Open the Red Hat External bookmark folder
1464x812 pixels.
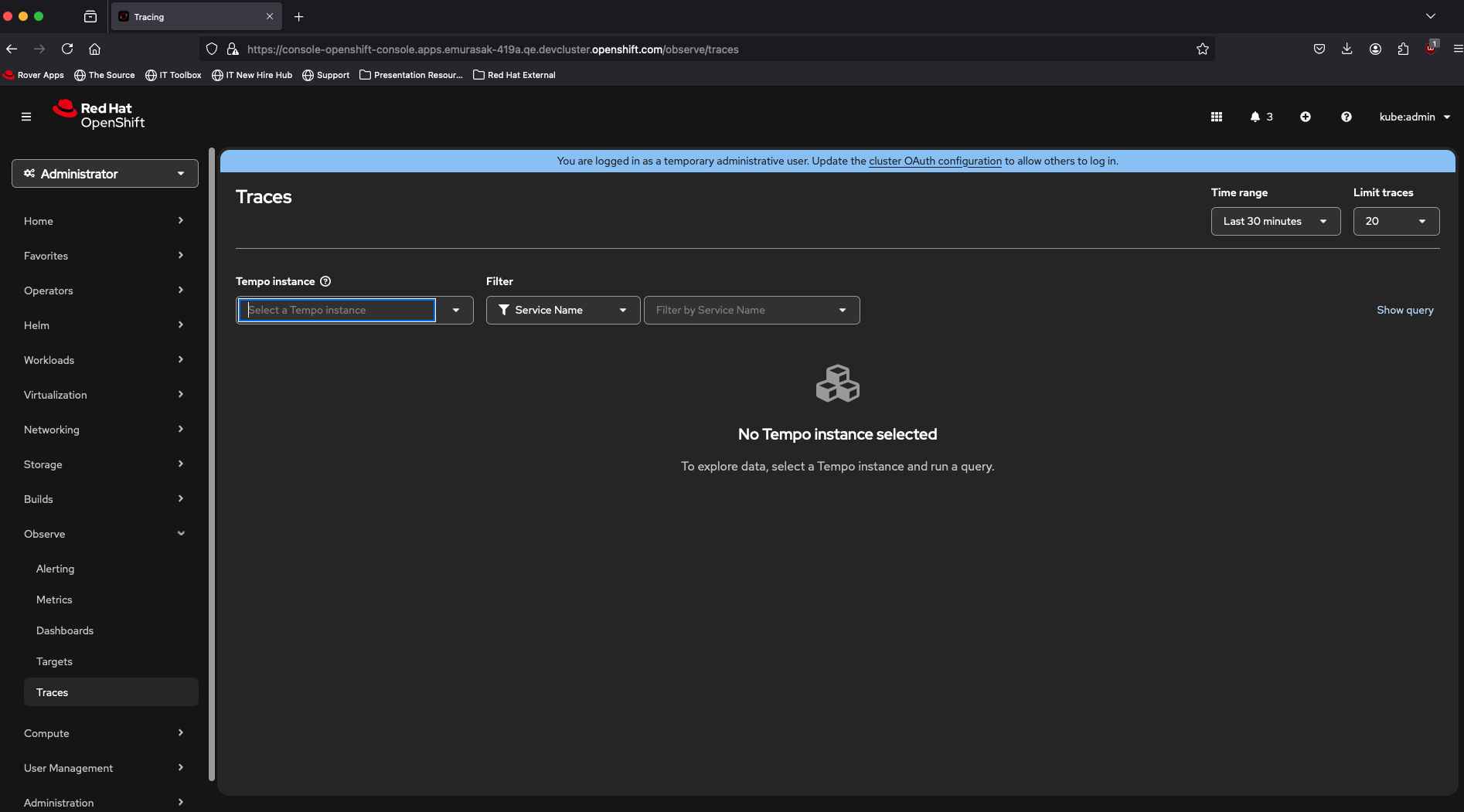click(x=514, y=75)
